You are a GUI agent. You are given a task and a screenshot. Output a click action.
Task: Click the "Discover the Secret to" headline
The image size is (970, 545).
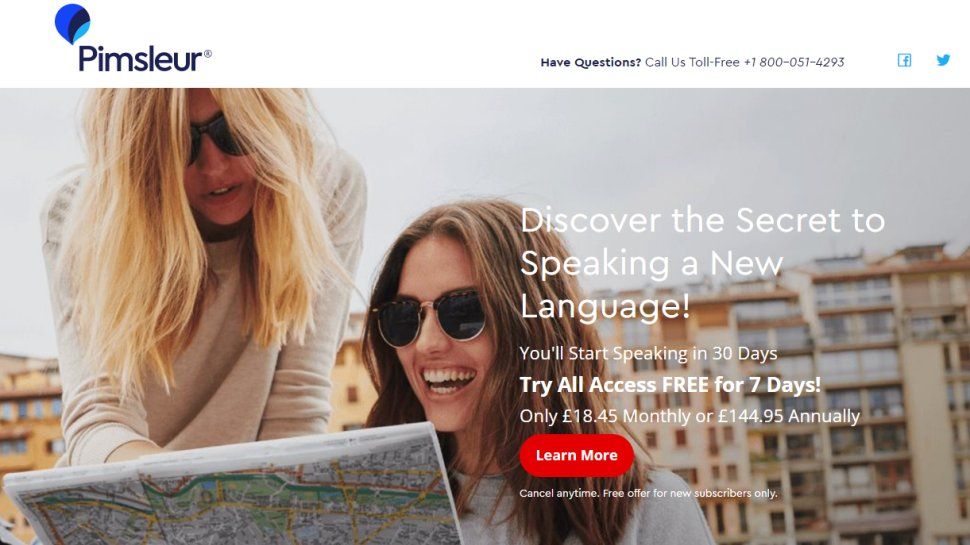click(703, 220)
